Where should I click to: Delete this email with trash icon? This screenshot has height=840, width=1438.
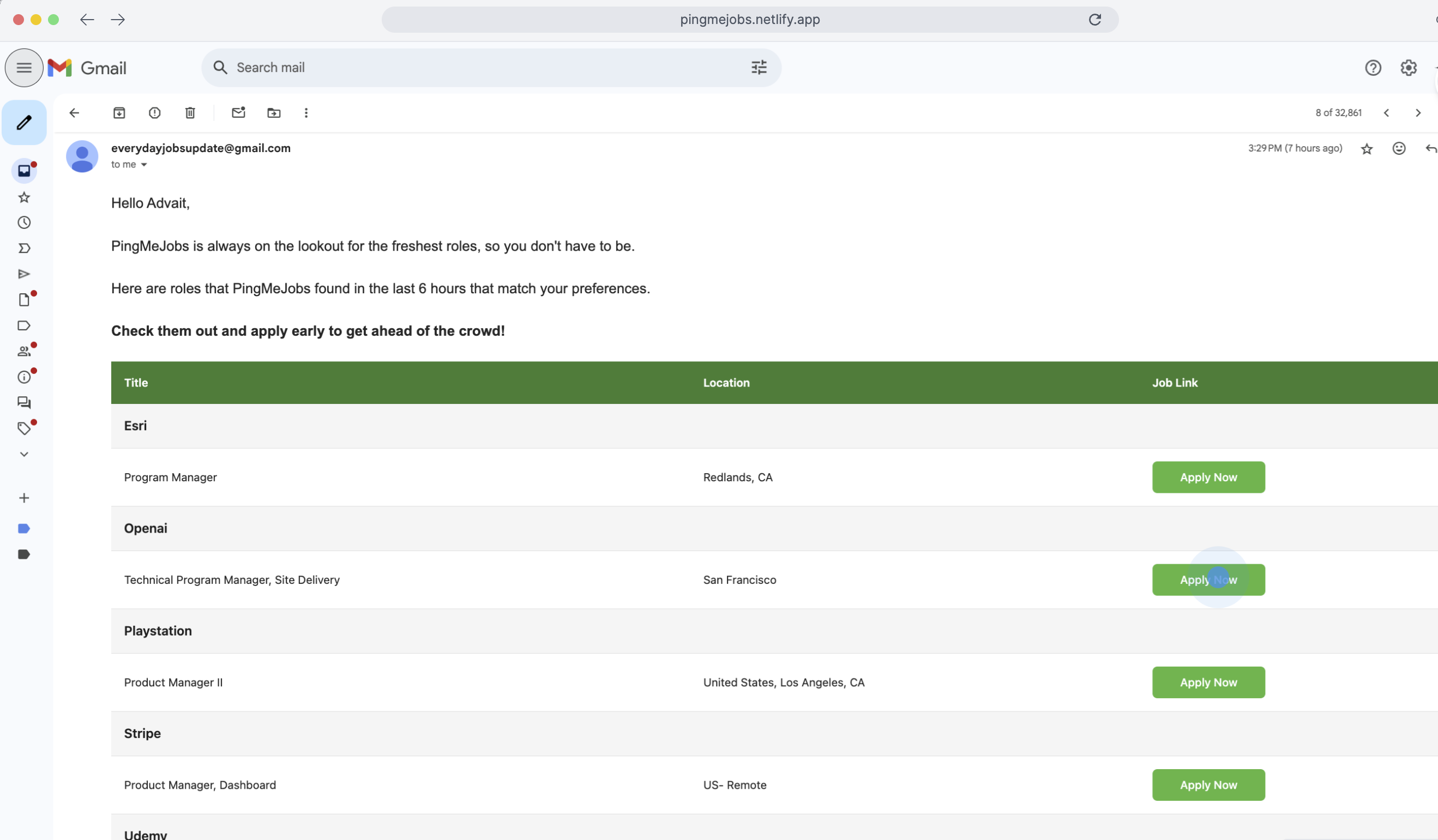coord(190,113)
